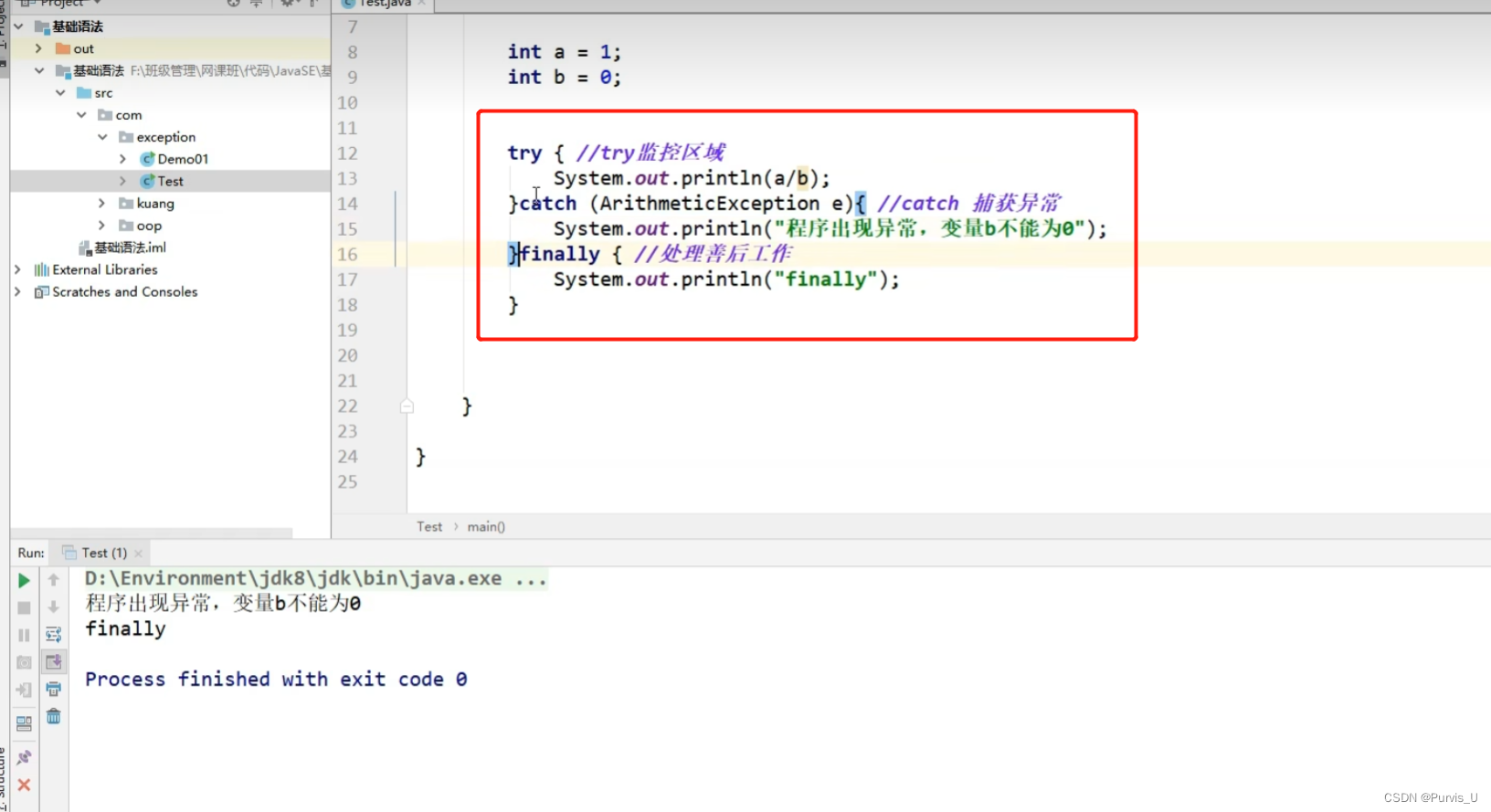Image resolution: width=1491 pixels, height=812 pixels.
Task: Click console output '程序出现异常，变量b不能为0'
Action: [x=223, y=604]
